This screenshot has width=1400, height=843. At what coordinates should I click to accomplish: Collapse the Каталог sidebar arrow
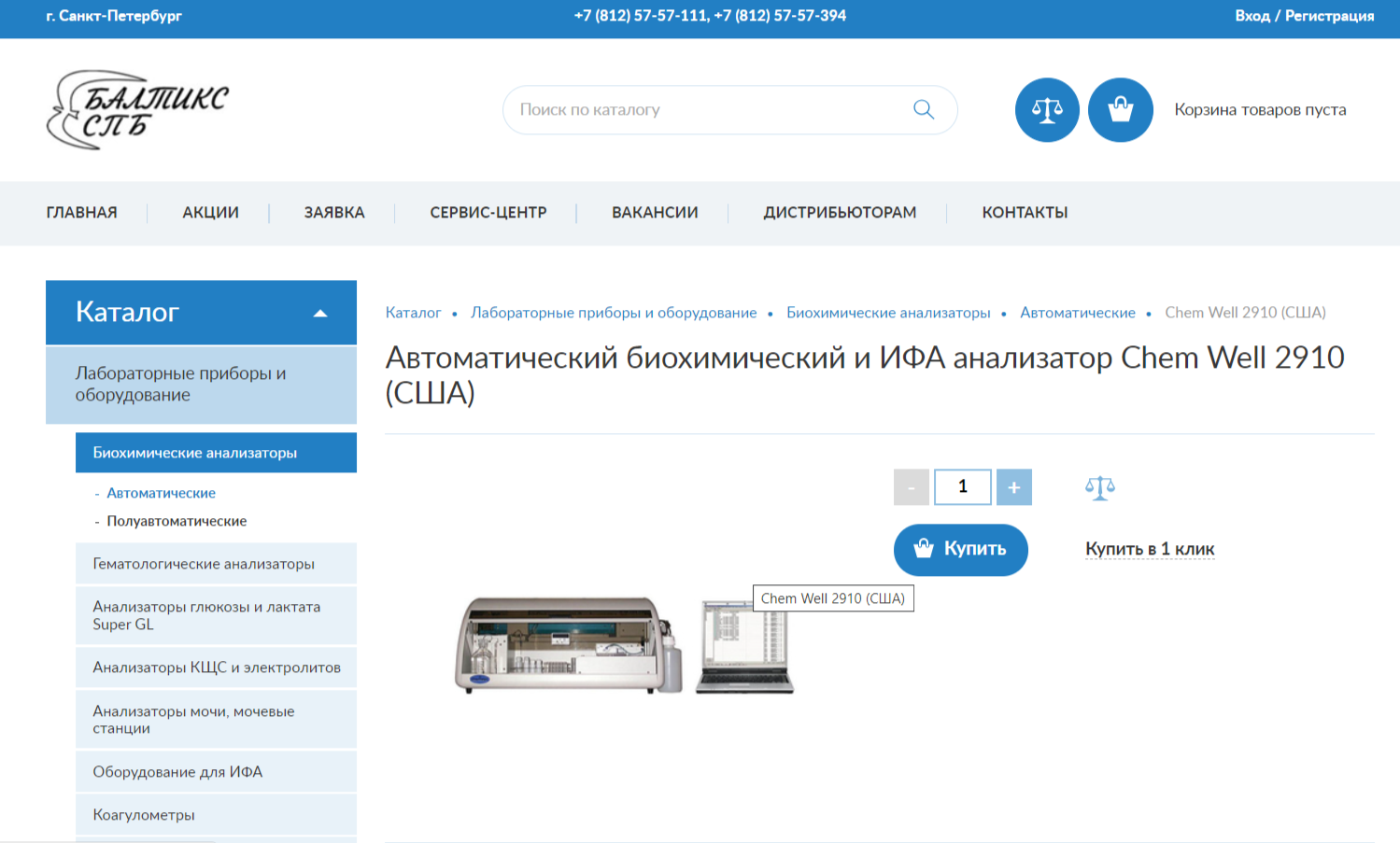tap(320, 313)
